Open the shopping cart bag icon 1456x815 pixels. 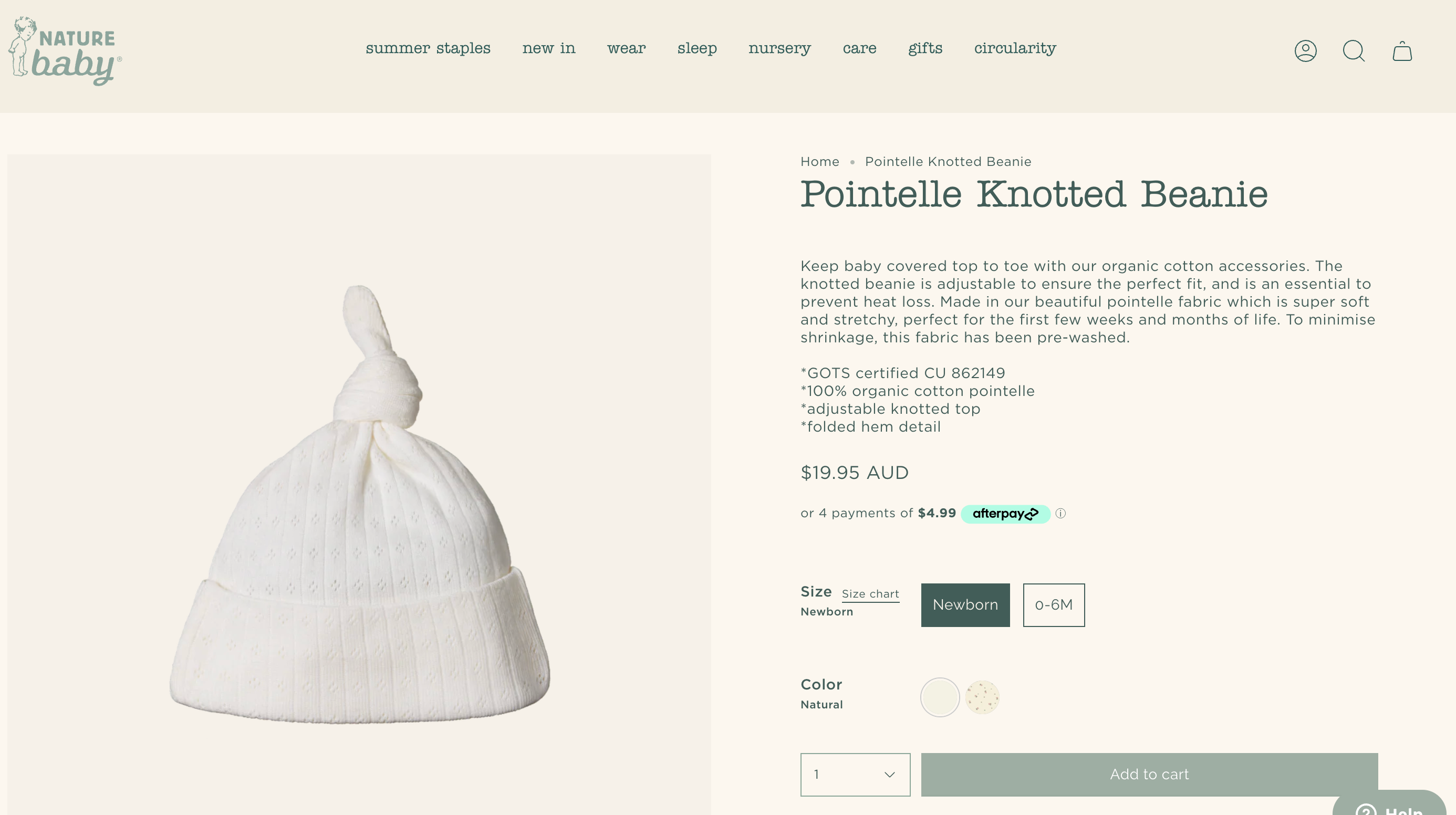click(x=1402, y=51)
